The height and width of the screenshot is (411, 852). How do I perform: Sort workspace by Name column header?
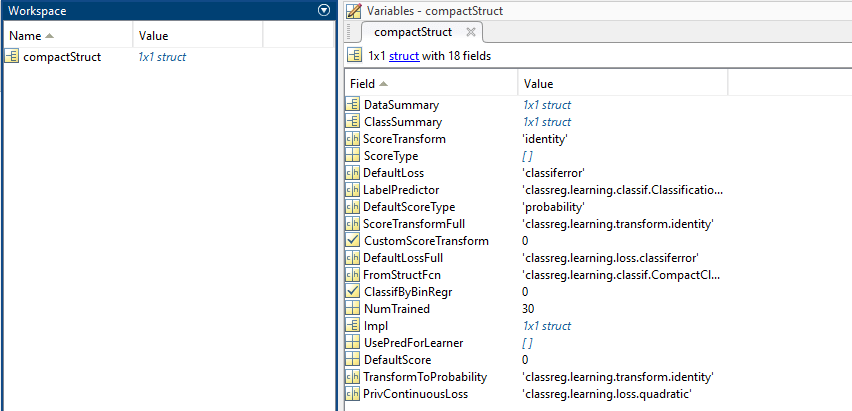30,36
